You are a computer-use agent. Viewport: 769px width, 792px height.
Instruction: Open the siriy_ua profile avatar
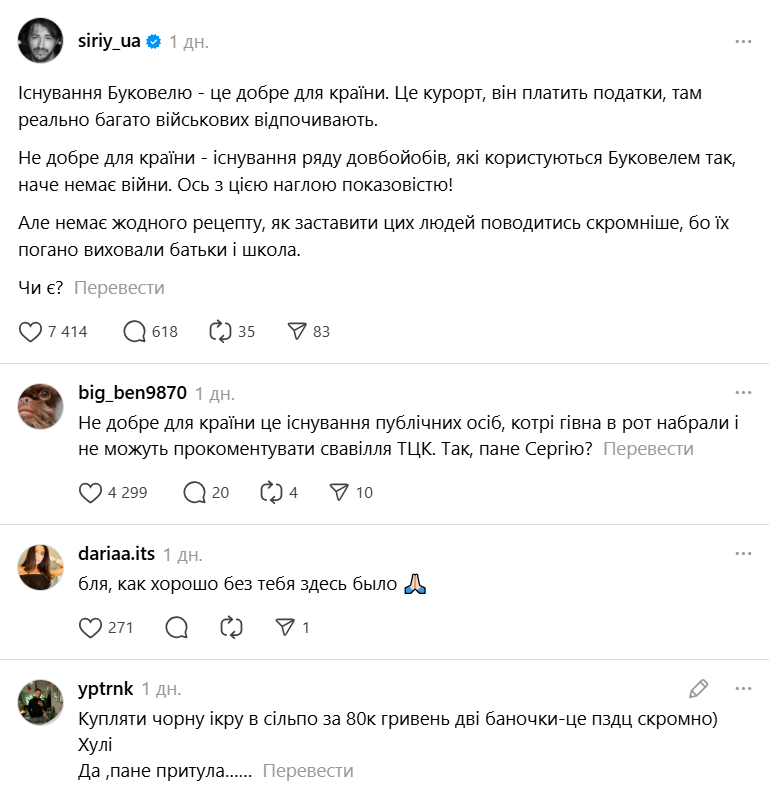(41, 41)
